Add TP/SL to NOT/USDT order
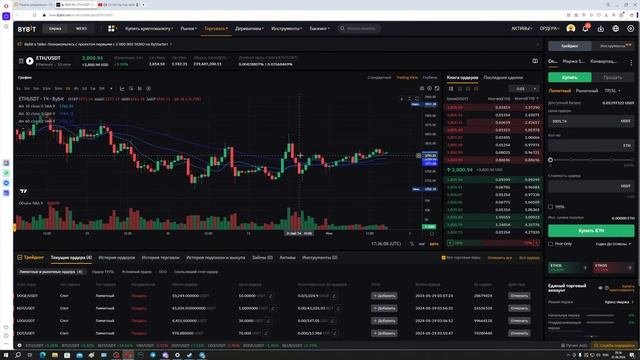Image resolution: width=640 pixels, height=360 pixels. [x=384, y=309]
